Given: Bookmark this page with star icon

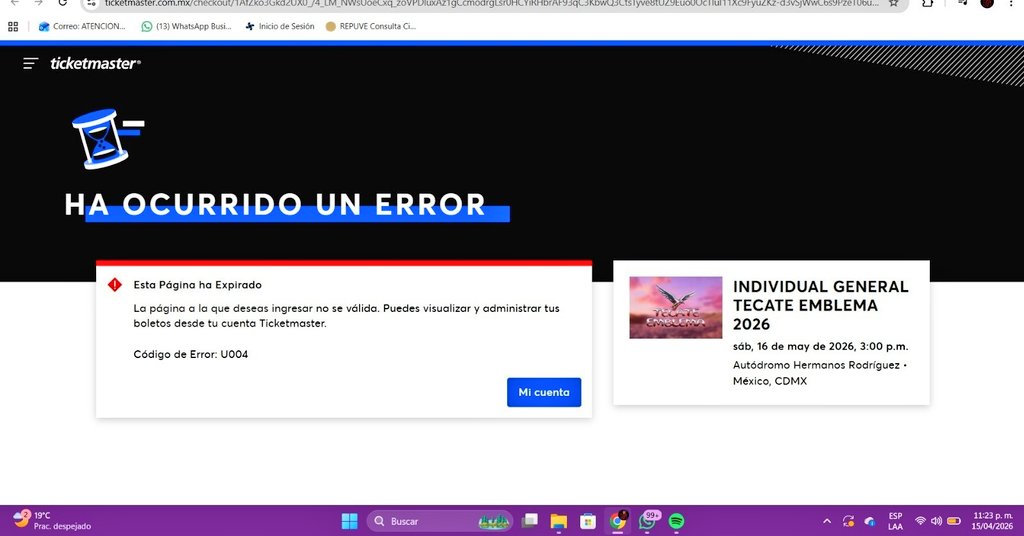Looking at the screenshot, I should coord(893,3).
